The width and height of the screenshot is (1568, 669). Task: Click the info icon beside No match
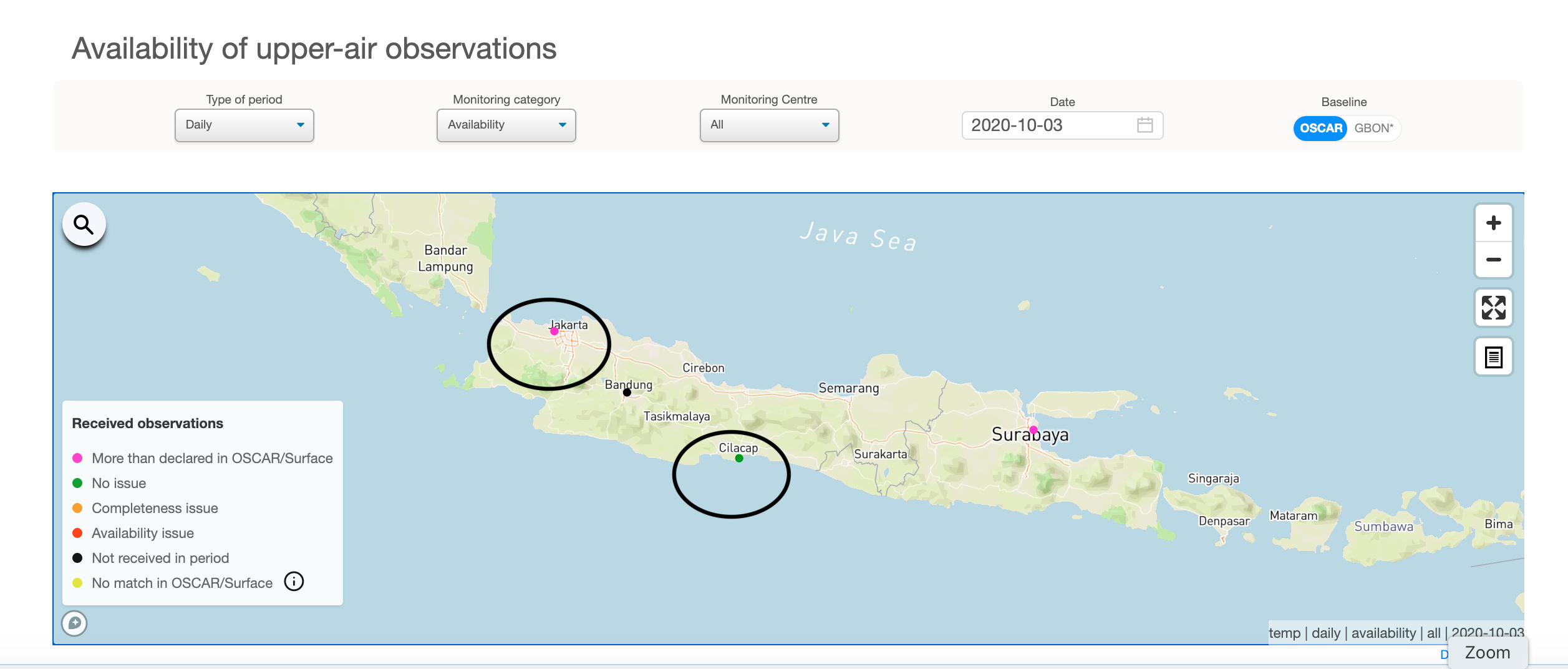[294, 582]
